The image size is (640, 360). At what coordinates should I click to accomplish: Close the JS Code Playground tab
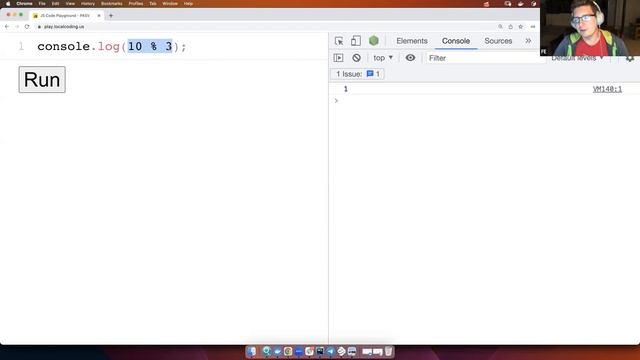pyautogui.click(x=99, y=16)
